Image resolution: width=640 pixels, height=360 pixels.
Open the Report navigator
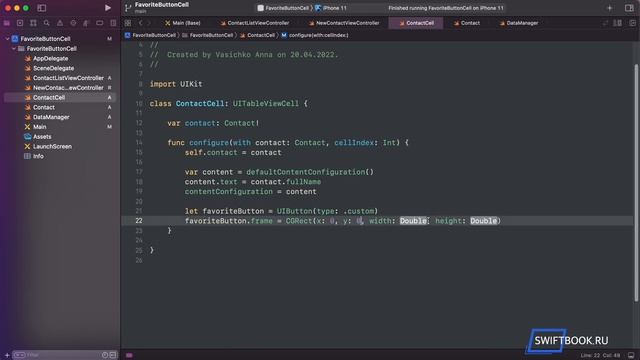tap(113, 23)
